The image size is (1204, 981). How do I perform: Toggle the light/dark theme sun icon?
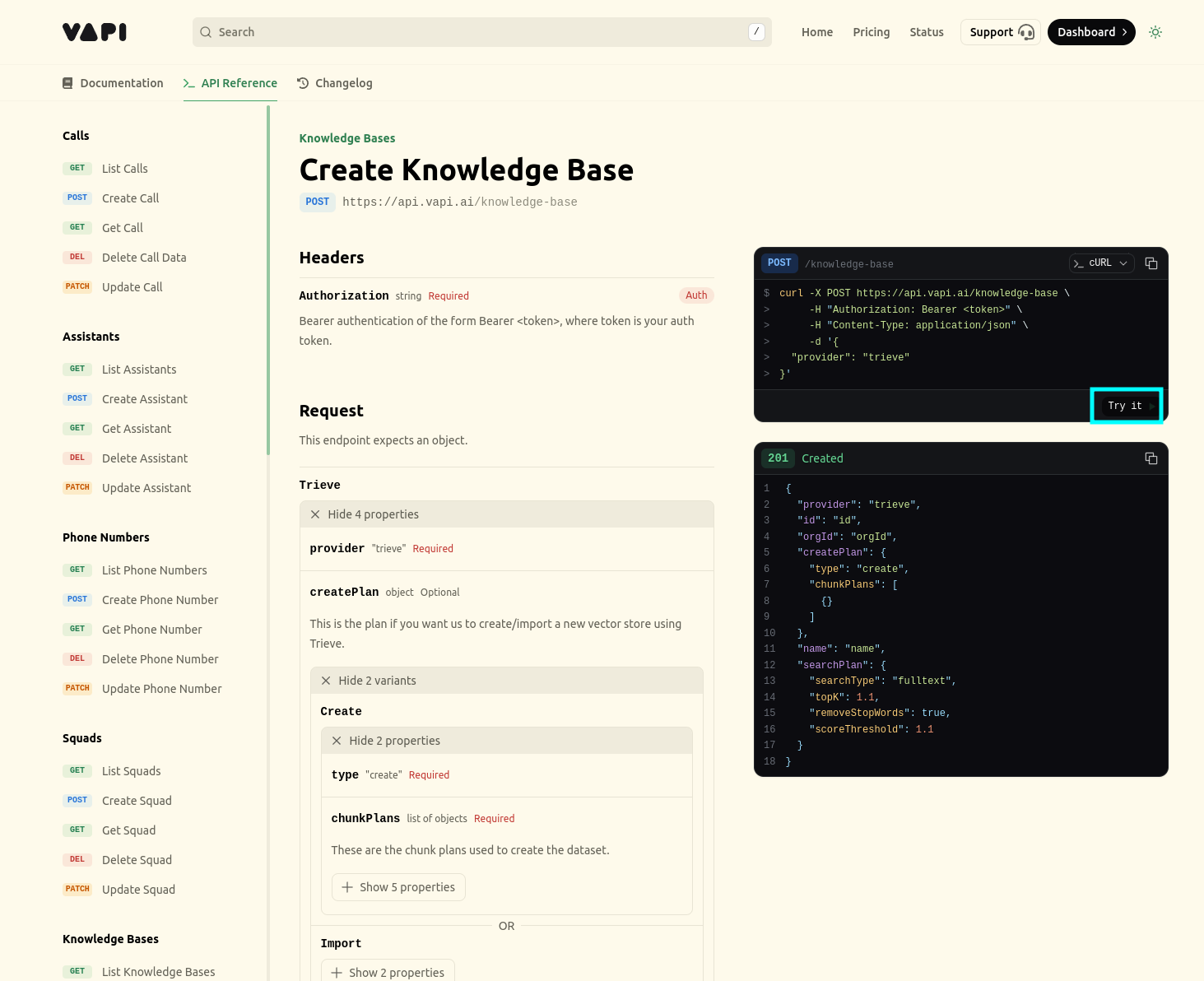click(x=1155, y=32)
